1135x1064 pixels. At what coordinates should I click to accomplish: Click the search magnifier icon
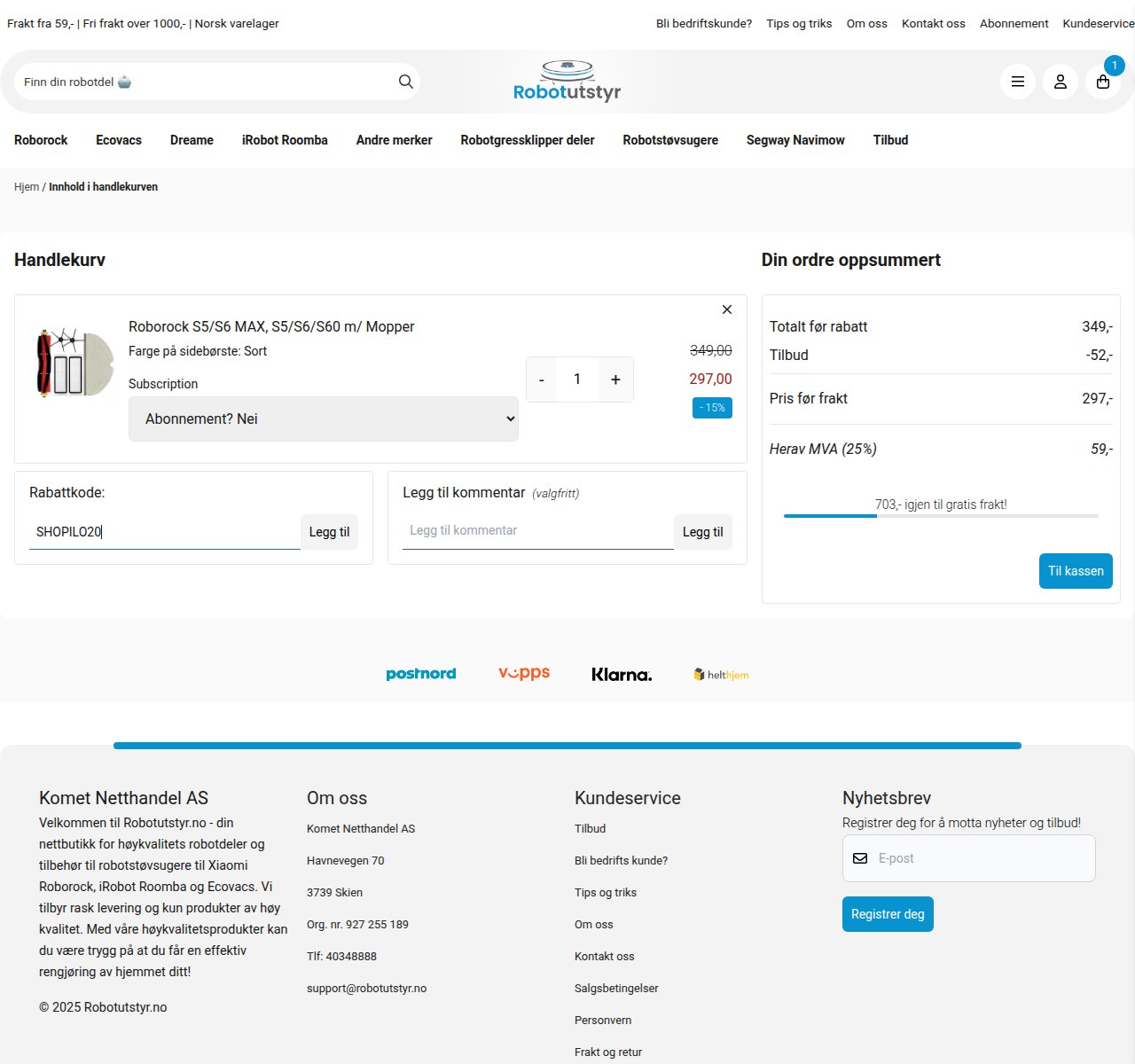tap(406, 82)
